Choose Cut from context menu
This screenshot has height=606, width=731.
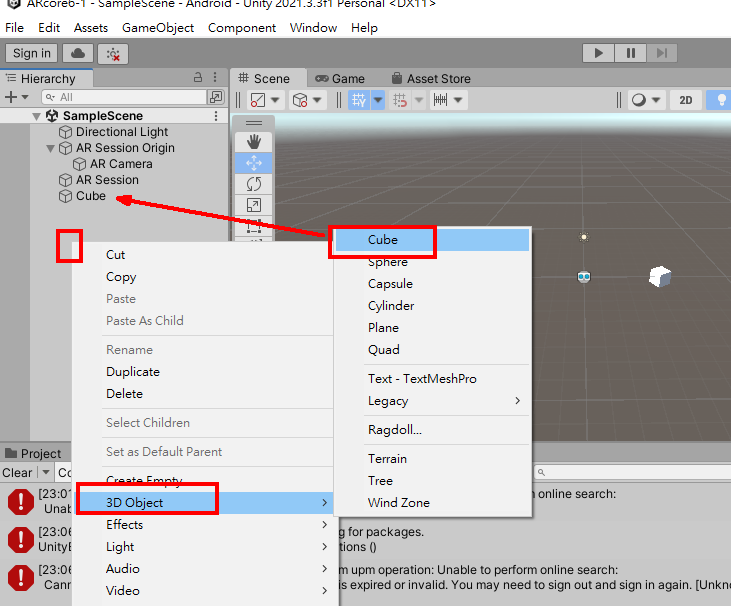(115, 255)
